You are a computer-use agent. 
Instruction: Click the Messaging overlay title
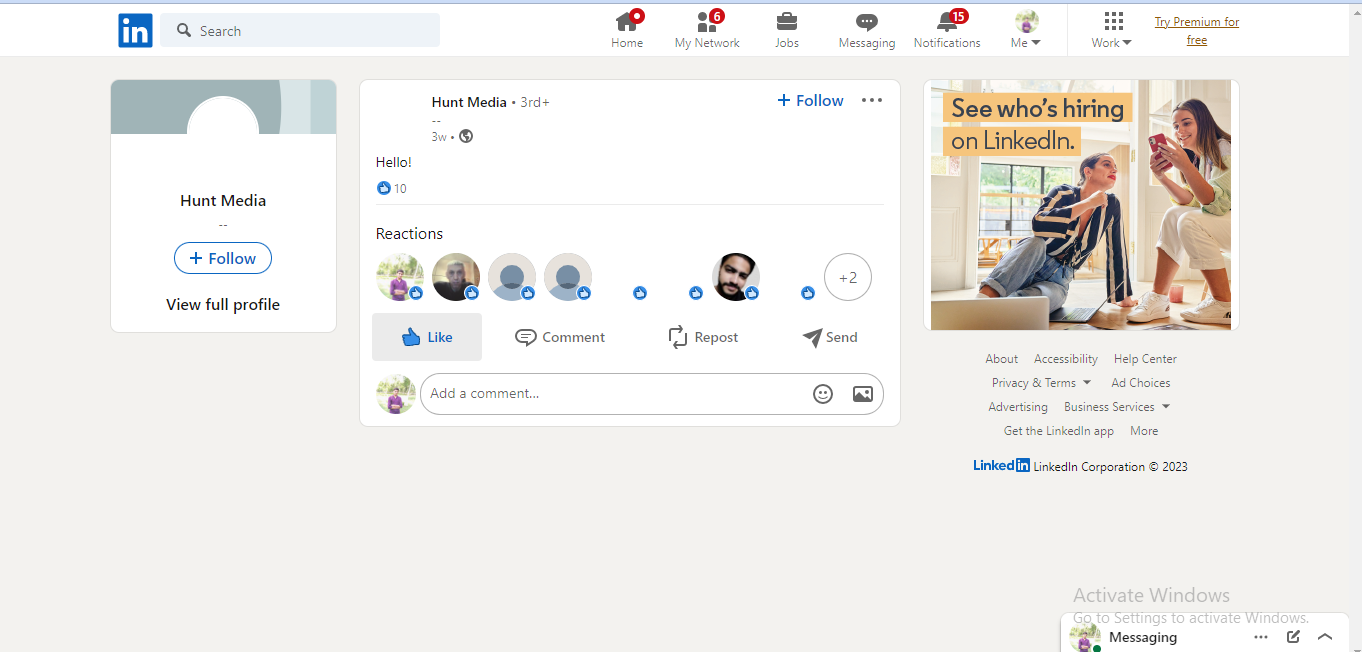click(1143, 637)
